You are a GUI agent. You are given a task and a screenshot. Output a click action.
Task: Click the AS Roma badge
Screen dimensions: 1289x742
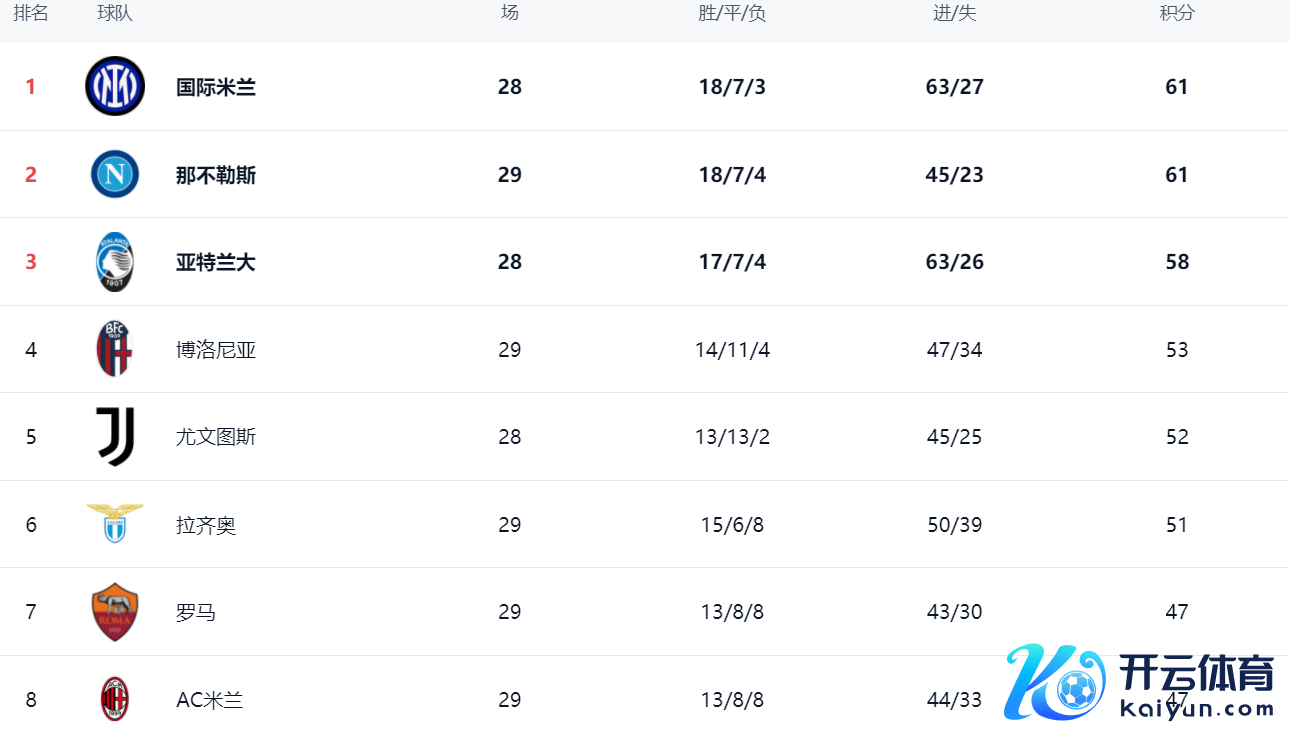click(x=115, y=612)
